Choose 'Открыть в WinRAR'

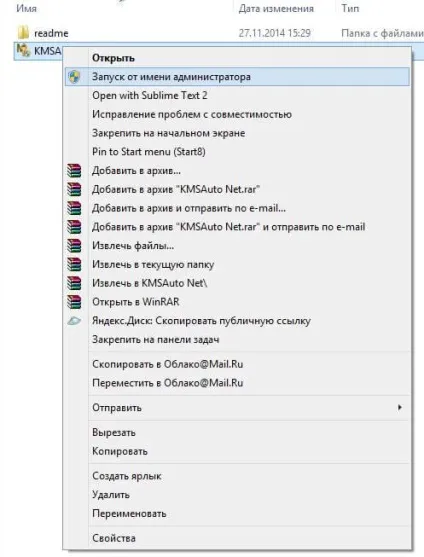(x=237, y=302)
